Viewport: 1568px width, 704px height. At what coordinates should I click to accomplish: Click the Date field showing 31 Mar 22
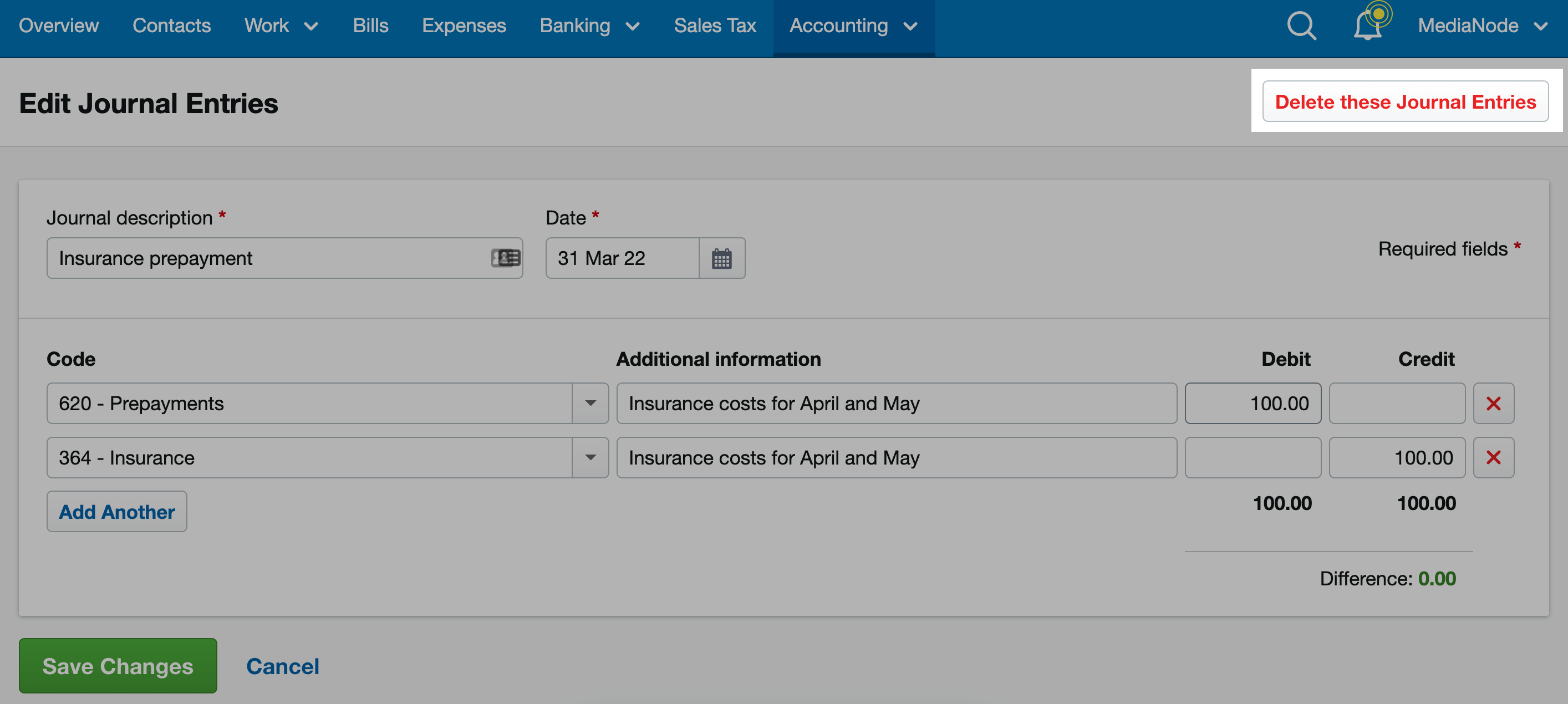(x=622, y=259)
